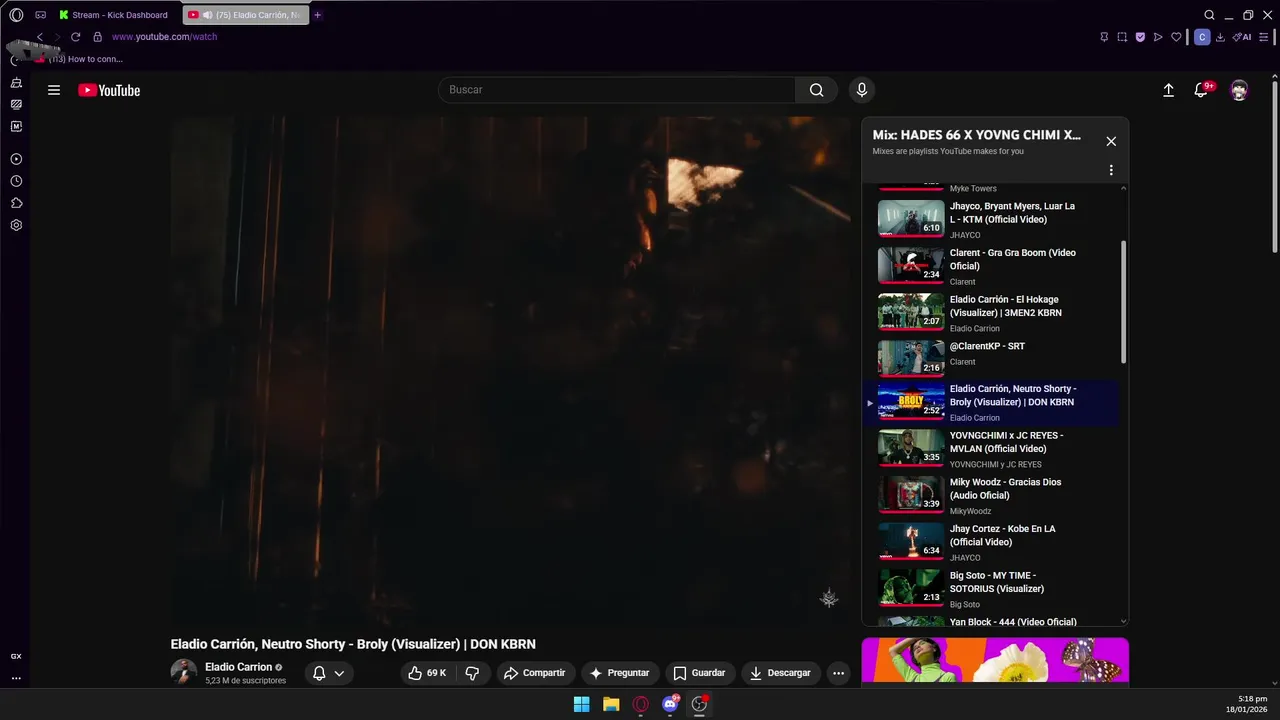Save the video with Guardar button
The width and height of the screenshot is (1280, 720).
(x=699, y=673)
